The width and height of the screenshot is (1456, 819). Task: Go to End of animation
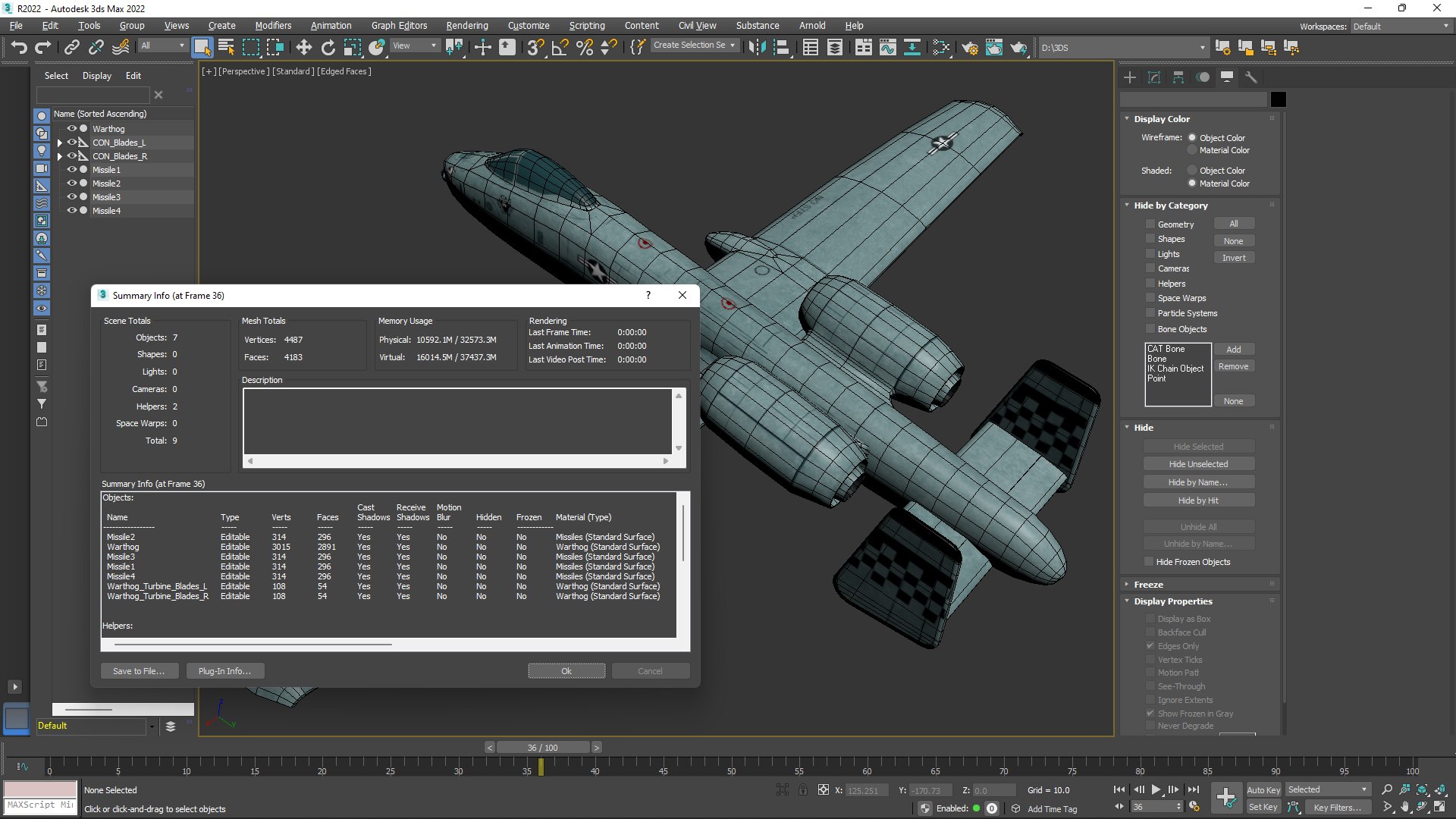tap(1194, 789)
